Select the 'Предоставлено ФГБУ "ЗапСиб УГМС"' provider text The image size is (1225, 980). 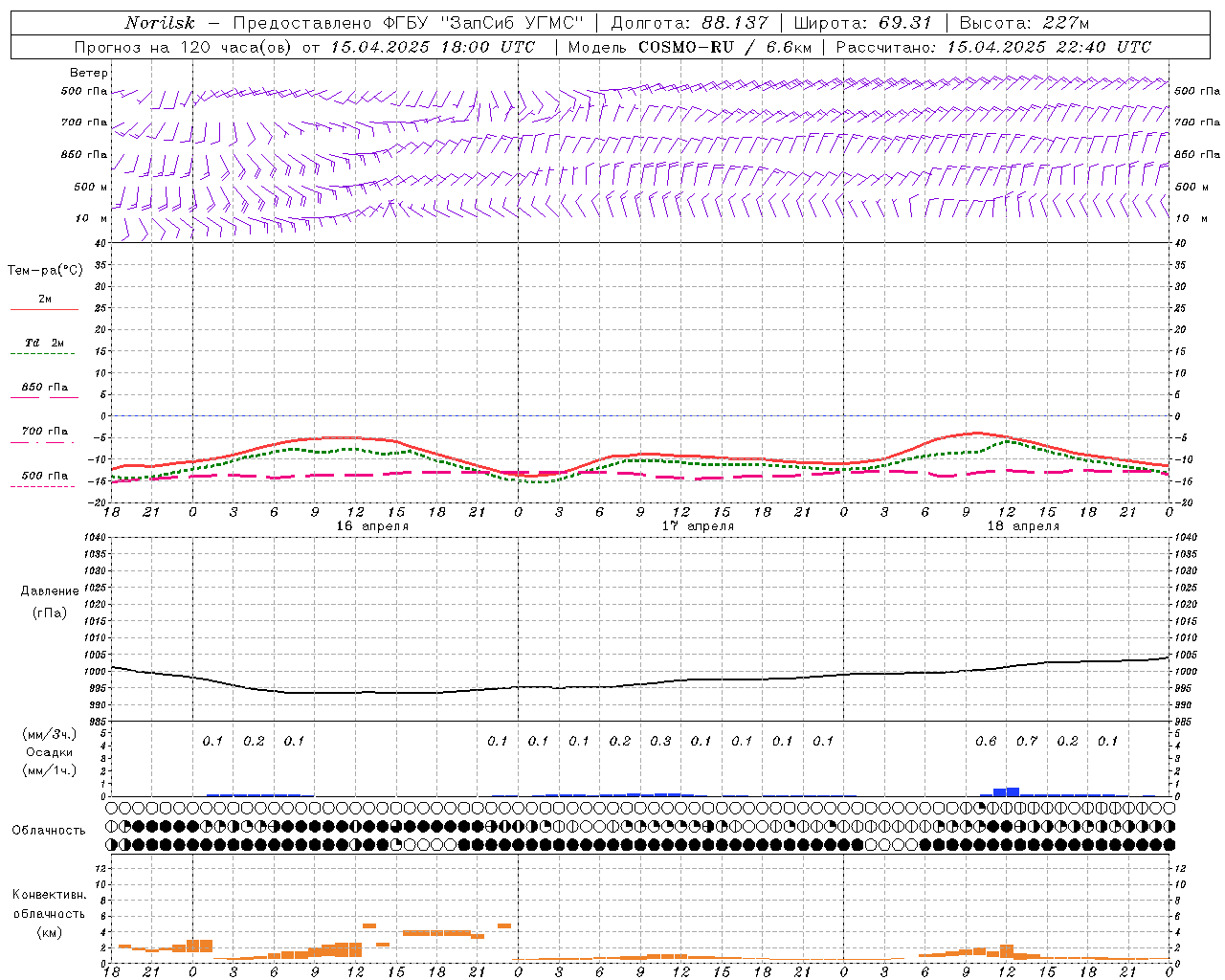click(409, 23)
